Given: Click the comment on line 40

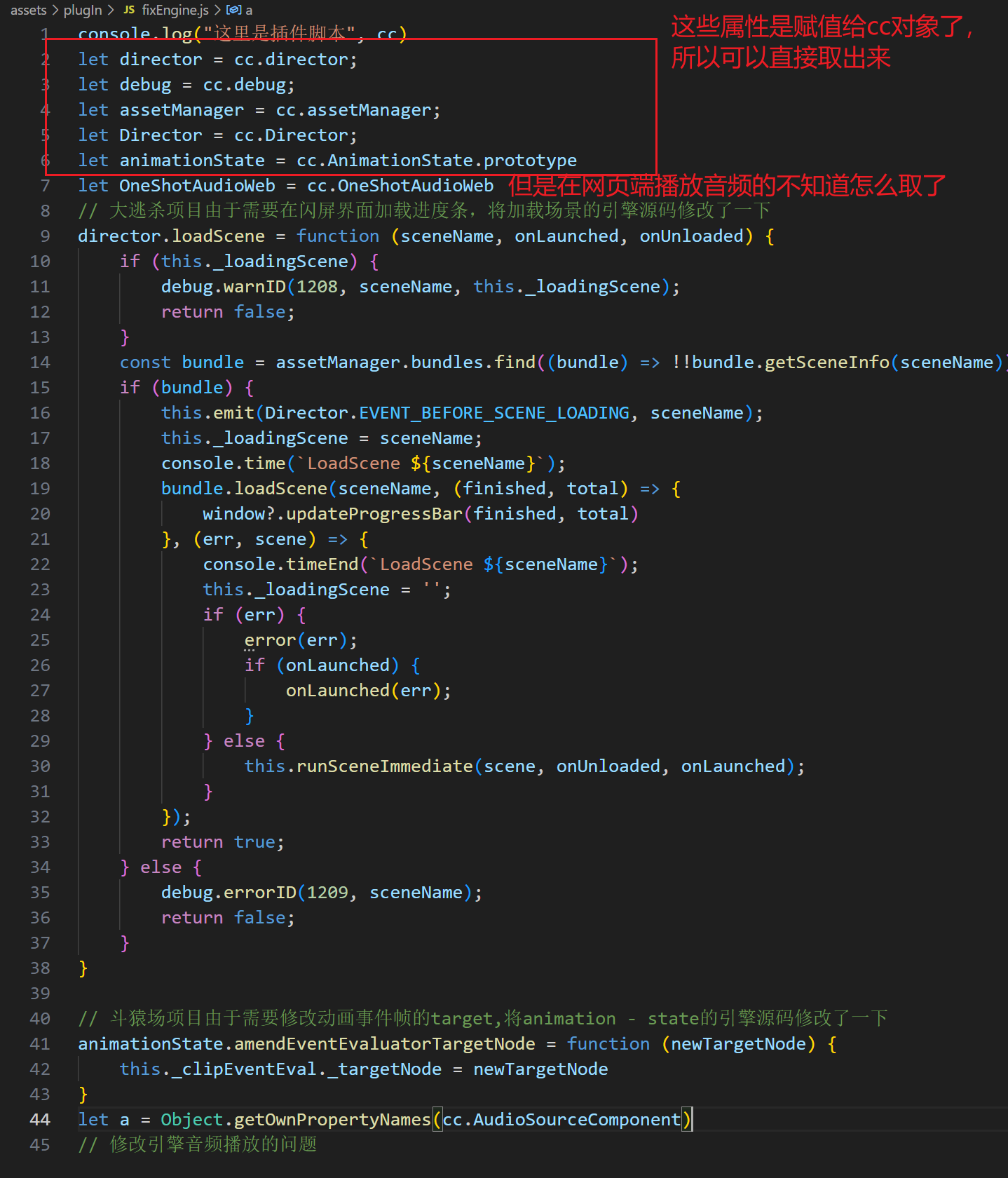Looking at the screenshot, I should tap(483, 1019).
